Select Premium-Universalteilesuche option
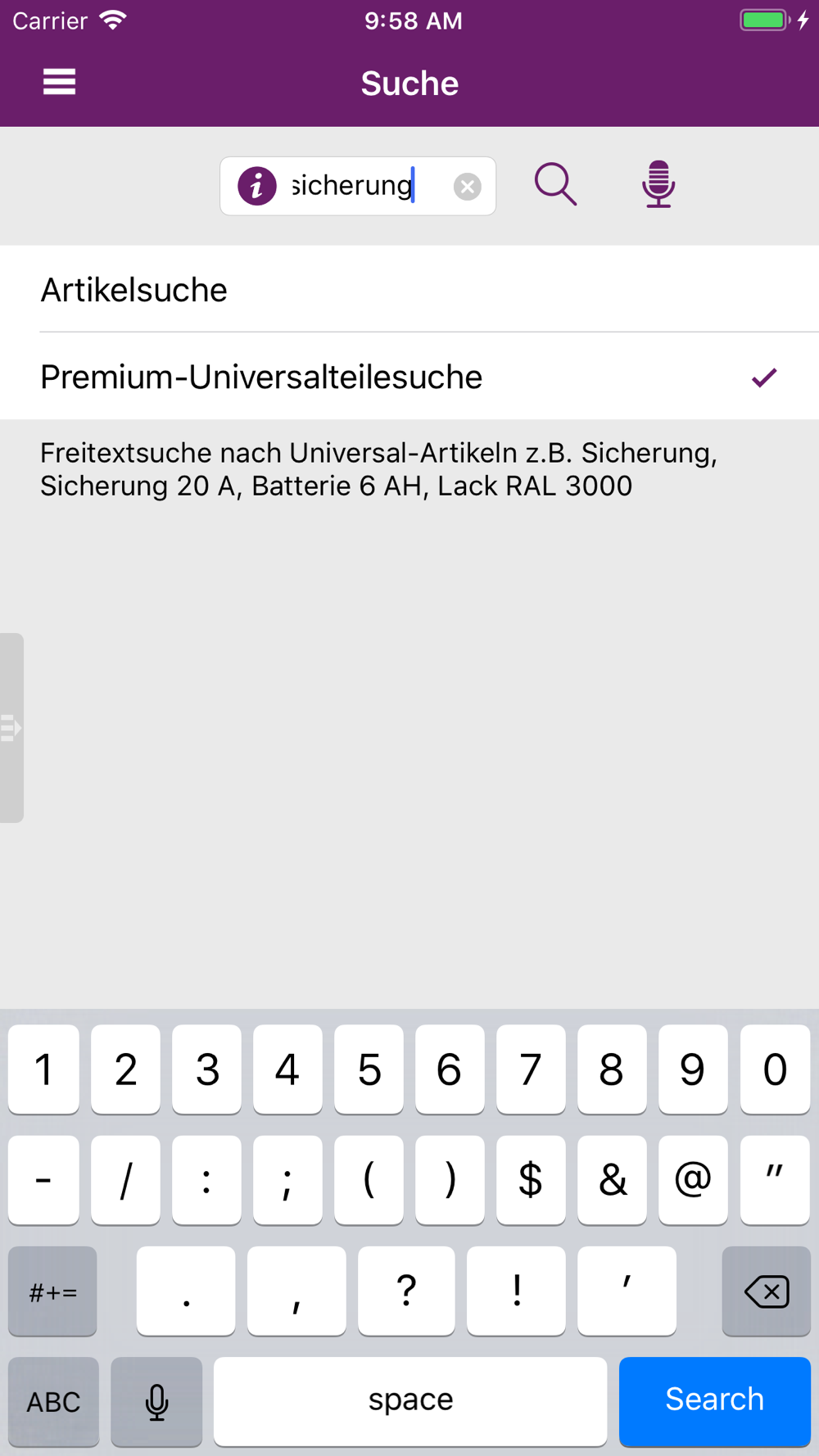 click(409, 377)
